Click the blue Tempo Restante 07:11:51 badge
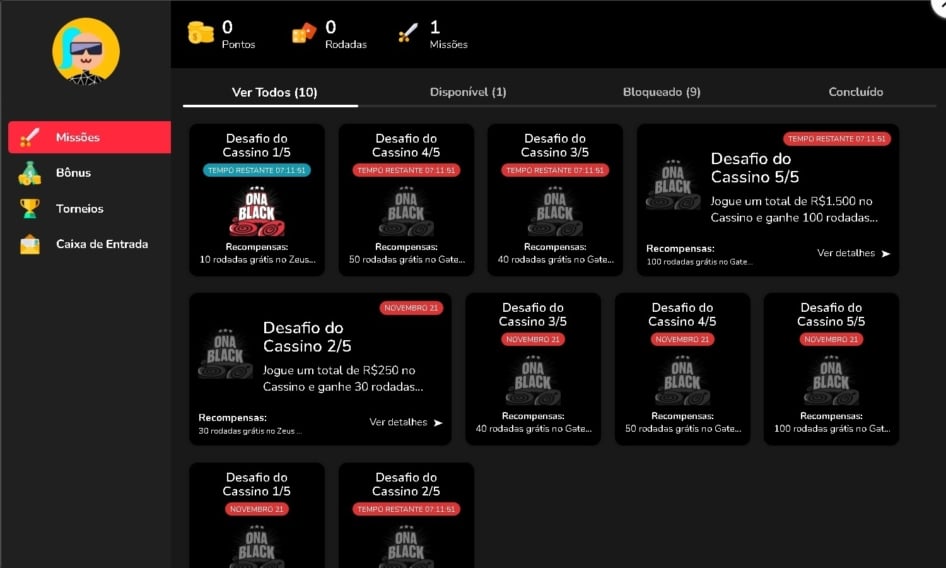This screenshot has width=946, height=568. (x=257, y=170)
